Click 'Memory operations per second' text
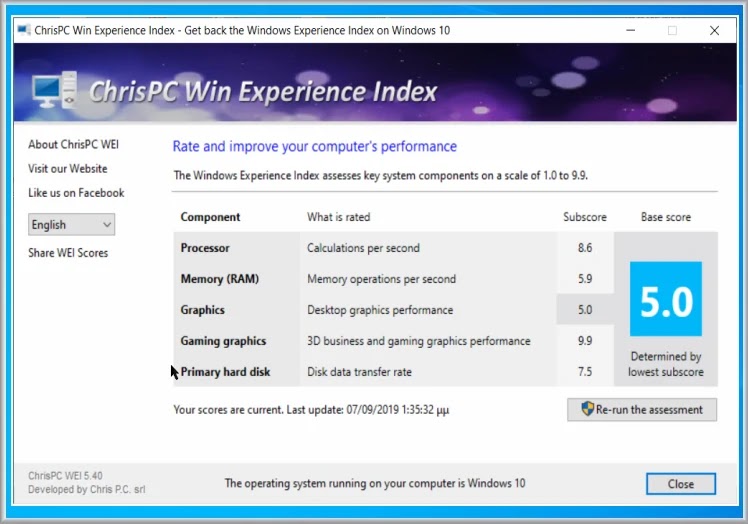This screenshot has height=524, width=748. point(382,279)
